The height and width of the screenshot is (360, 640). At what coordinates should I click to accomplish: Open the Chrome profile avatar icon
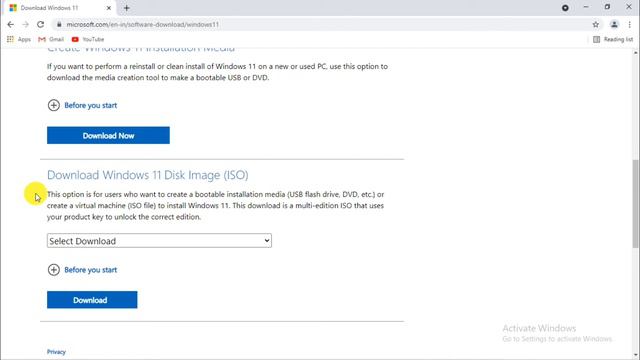pos(614,24)
